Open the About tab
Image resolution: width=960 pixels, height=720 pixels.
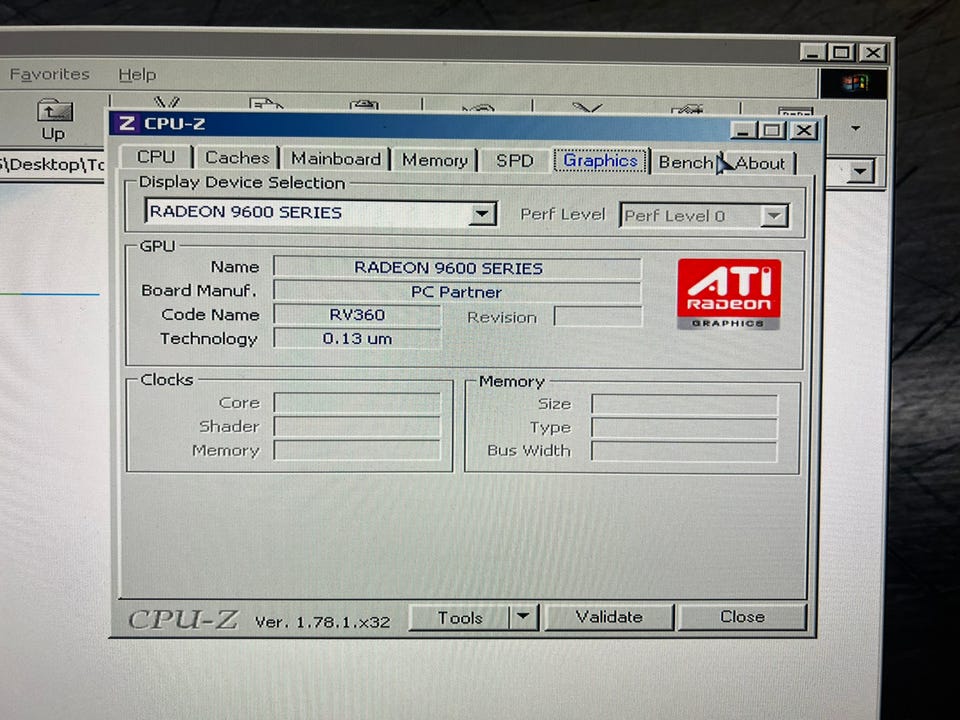pos(760,163)
